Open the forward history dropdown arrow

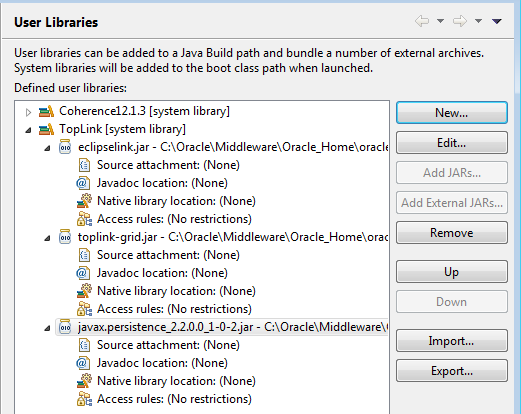point(478,21)
